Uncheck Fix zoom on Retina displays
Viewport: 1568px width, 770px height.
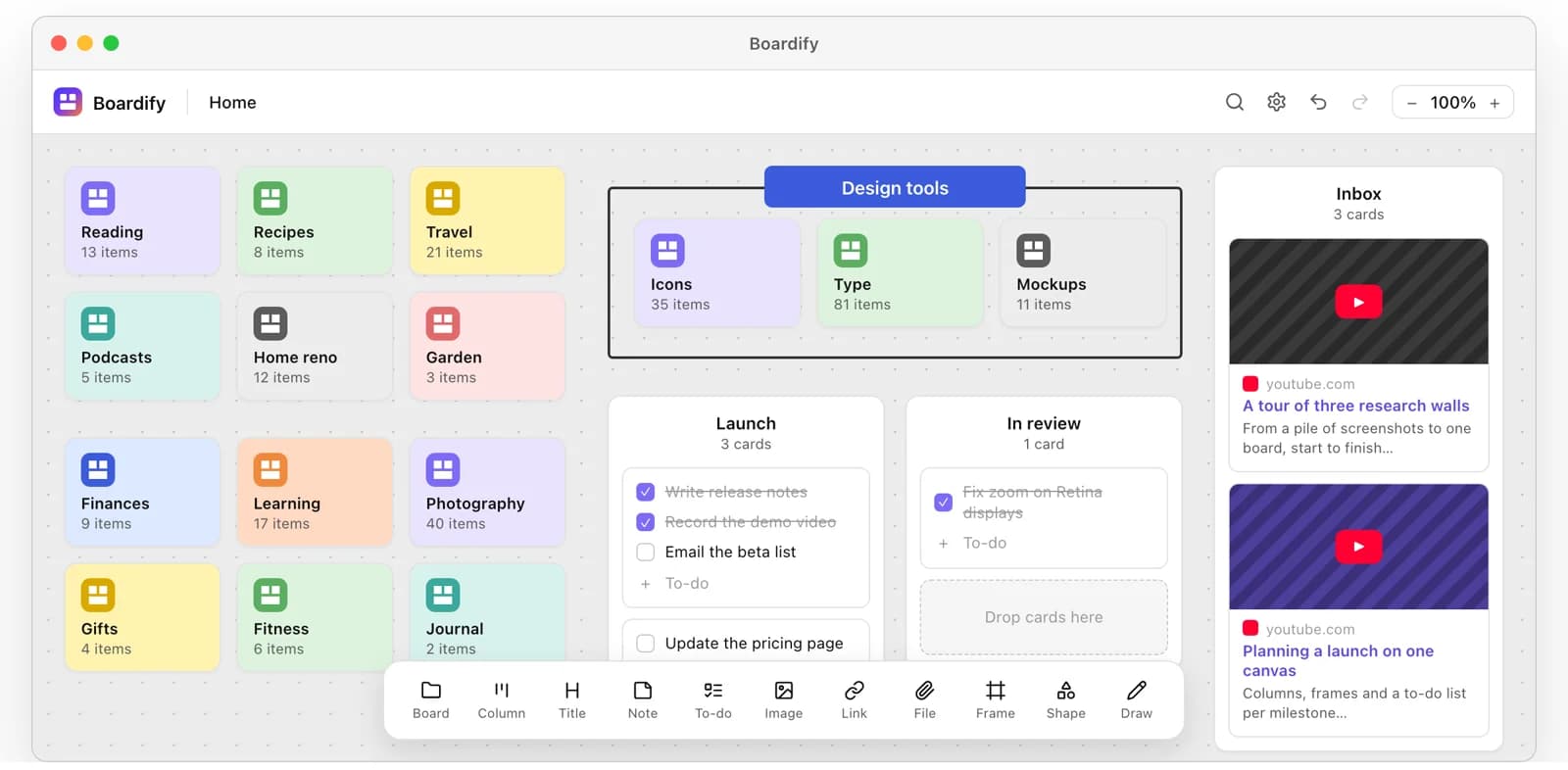point(943,502)
